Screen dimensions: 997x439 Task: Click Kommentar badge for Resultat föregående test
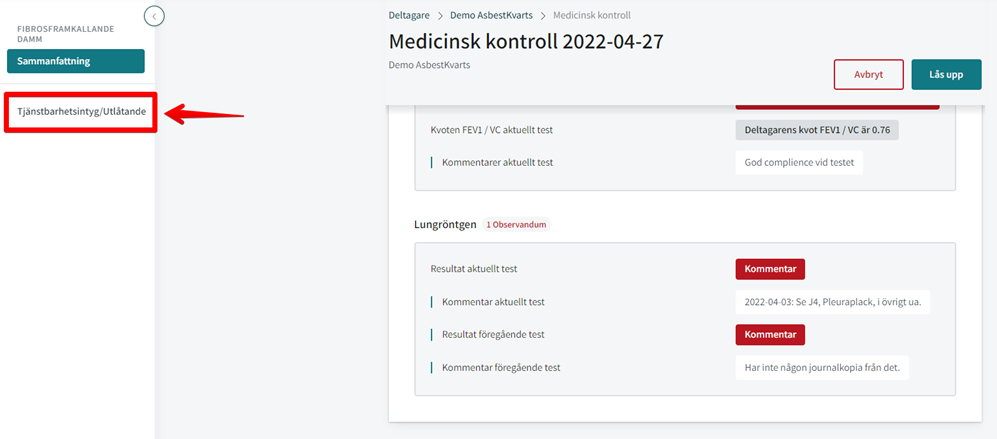[x=770, y=334]
